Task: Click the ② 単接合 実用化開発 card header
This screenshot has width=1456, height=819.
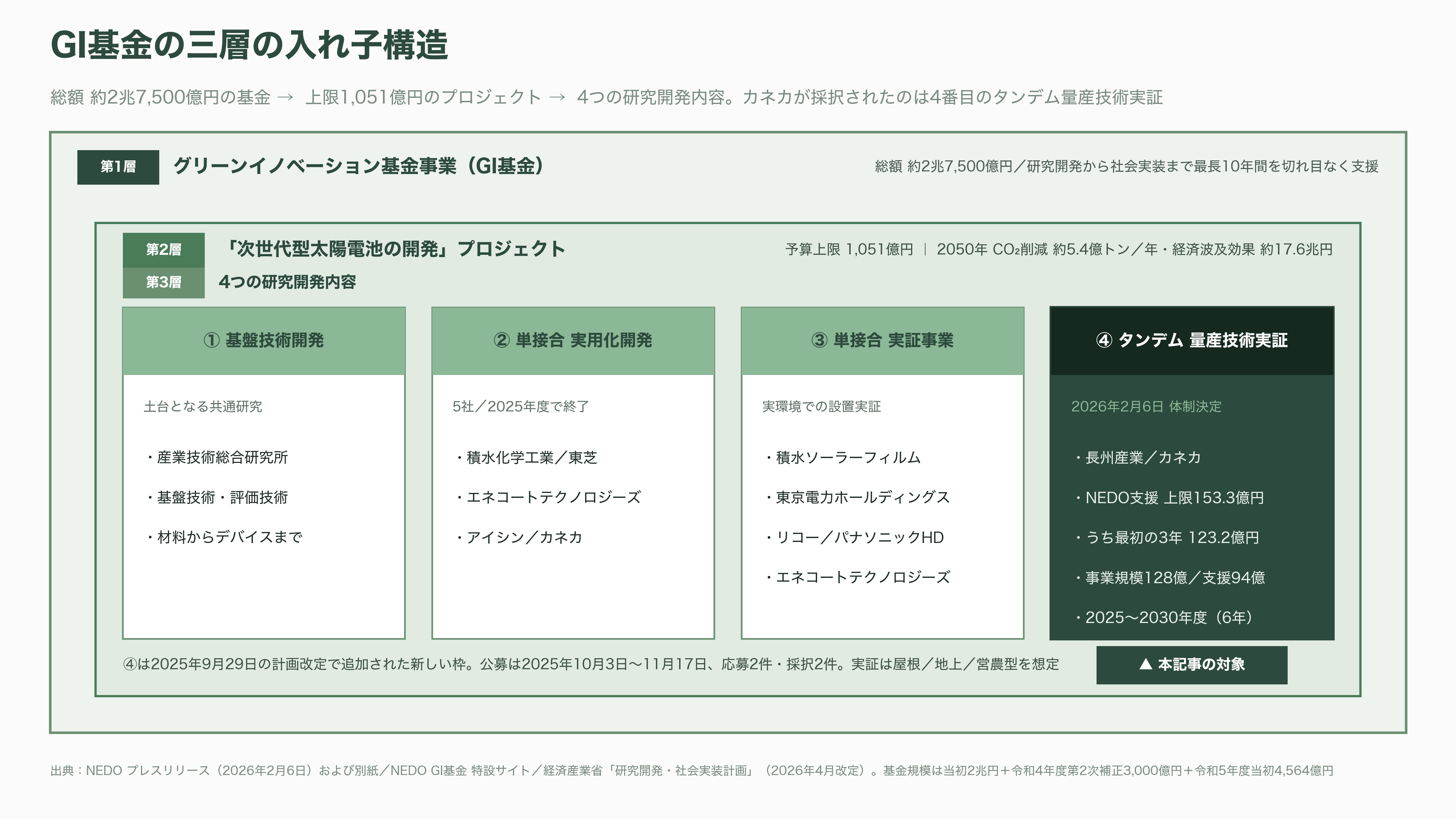Action: (573, 341)
